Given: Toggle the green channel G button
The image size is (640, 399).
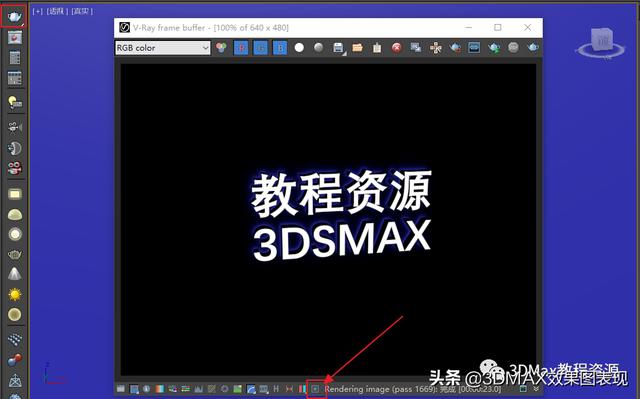Looking at the screenshot, I should pos(260,48).
